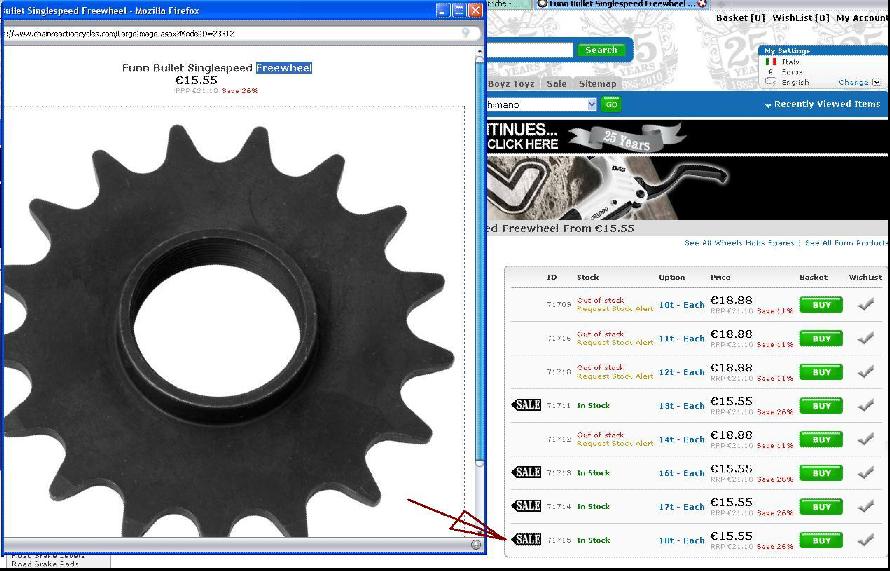This screenshot has height=571, width=890.
Task: Buy the 10t freewheel
Action: coord(821,305)
